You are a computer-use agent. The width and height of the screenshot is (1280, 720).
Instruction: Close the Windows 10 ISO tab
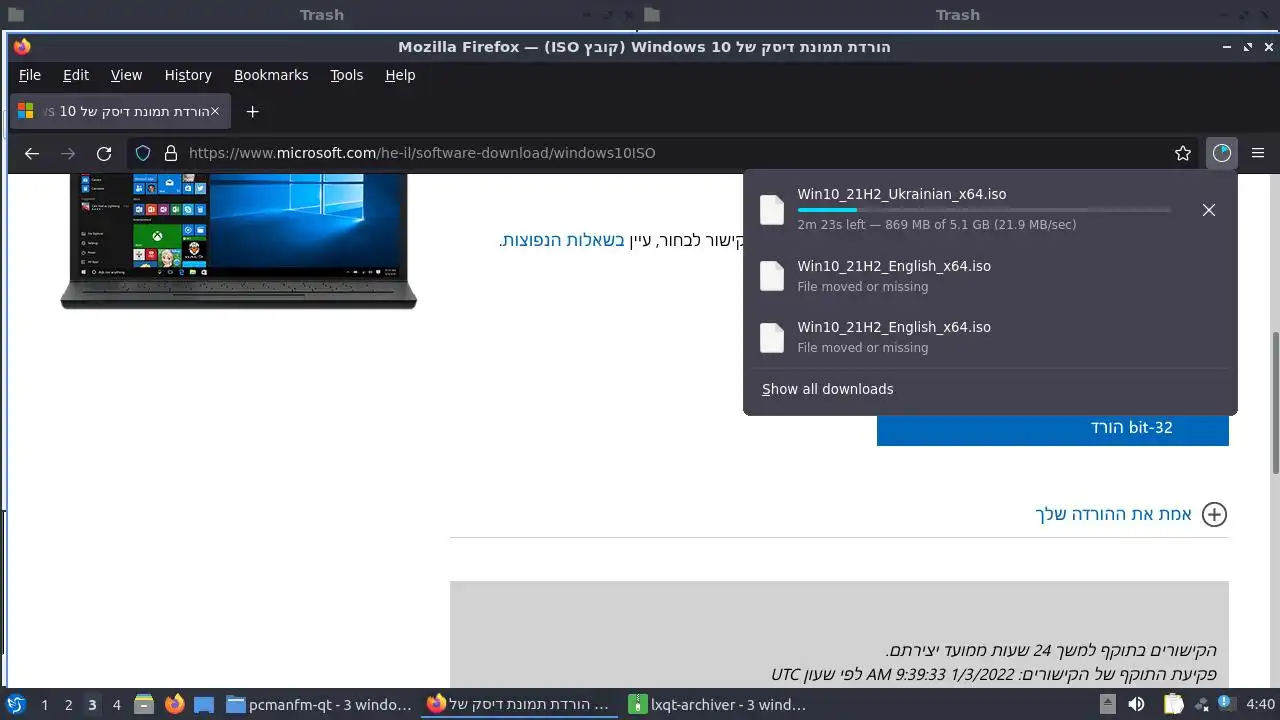[214, 111]
